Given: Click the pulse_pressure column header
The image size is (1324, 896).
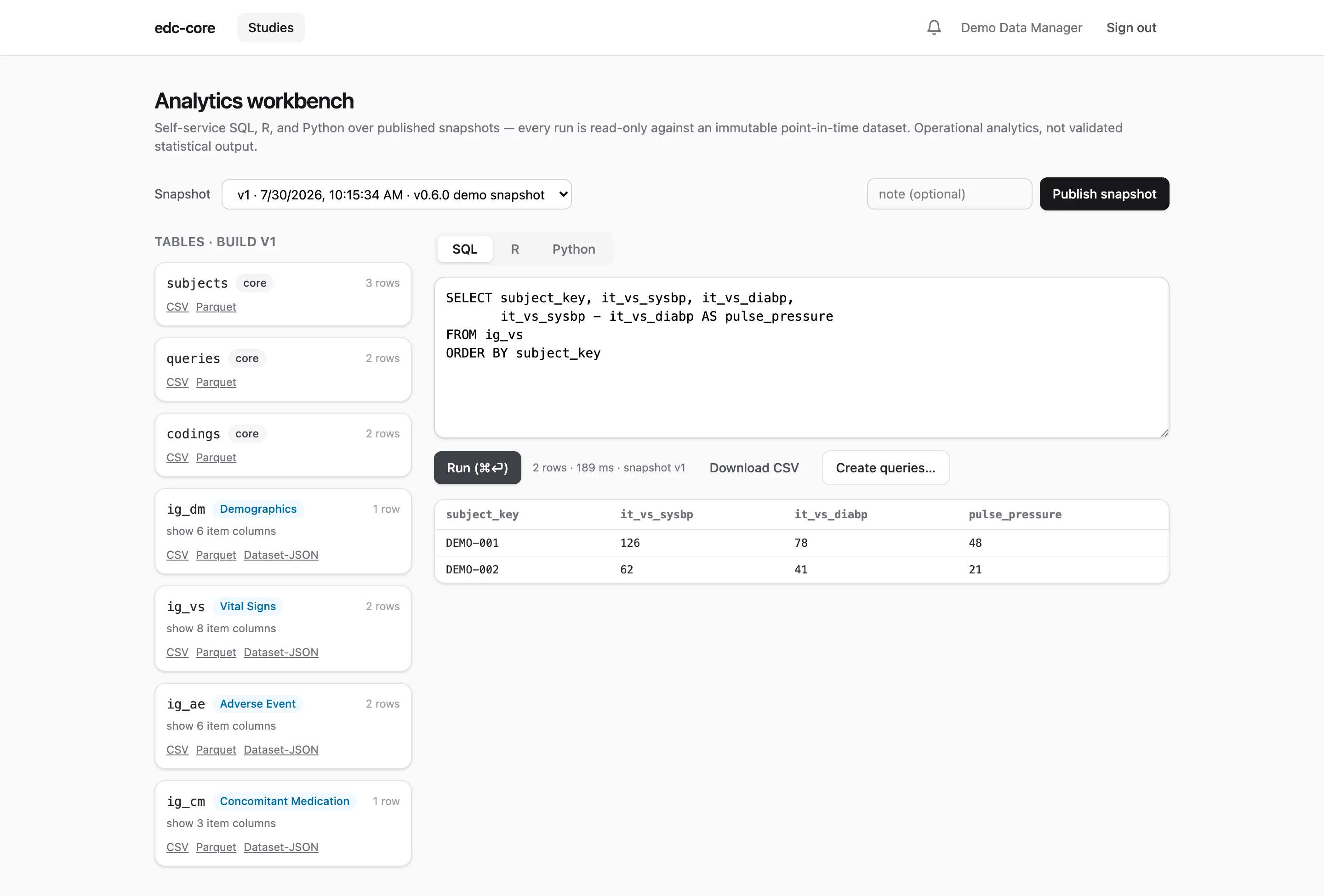Looking at the screenshot, I should [x=1015, y=515].
